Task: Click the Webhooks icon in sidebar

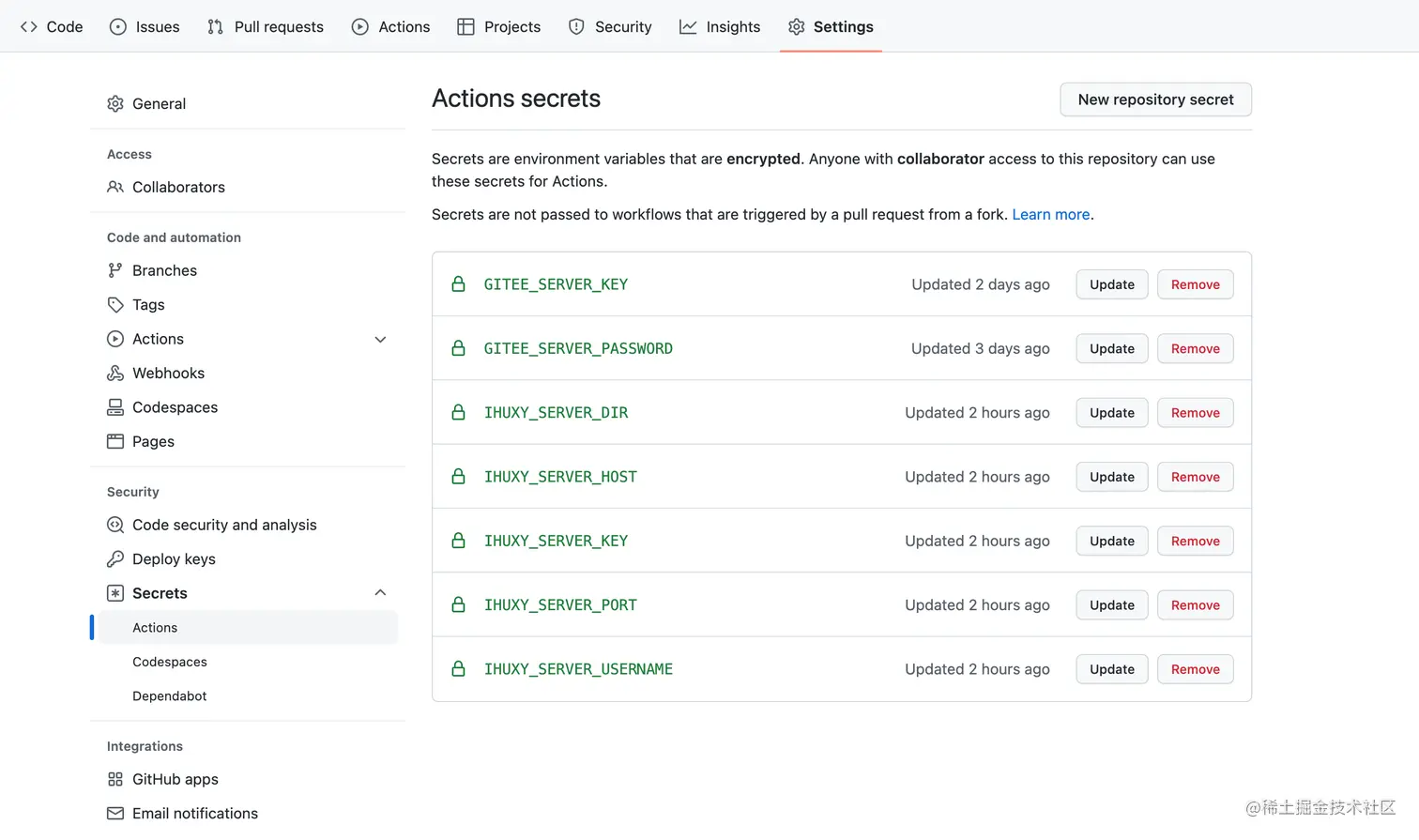Action: [115, 374]
